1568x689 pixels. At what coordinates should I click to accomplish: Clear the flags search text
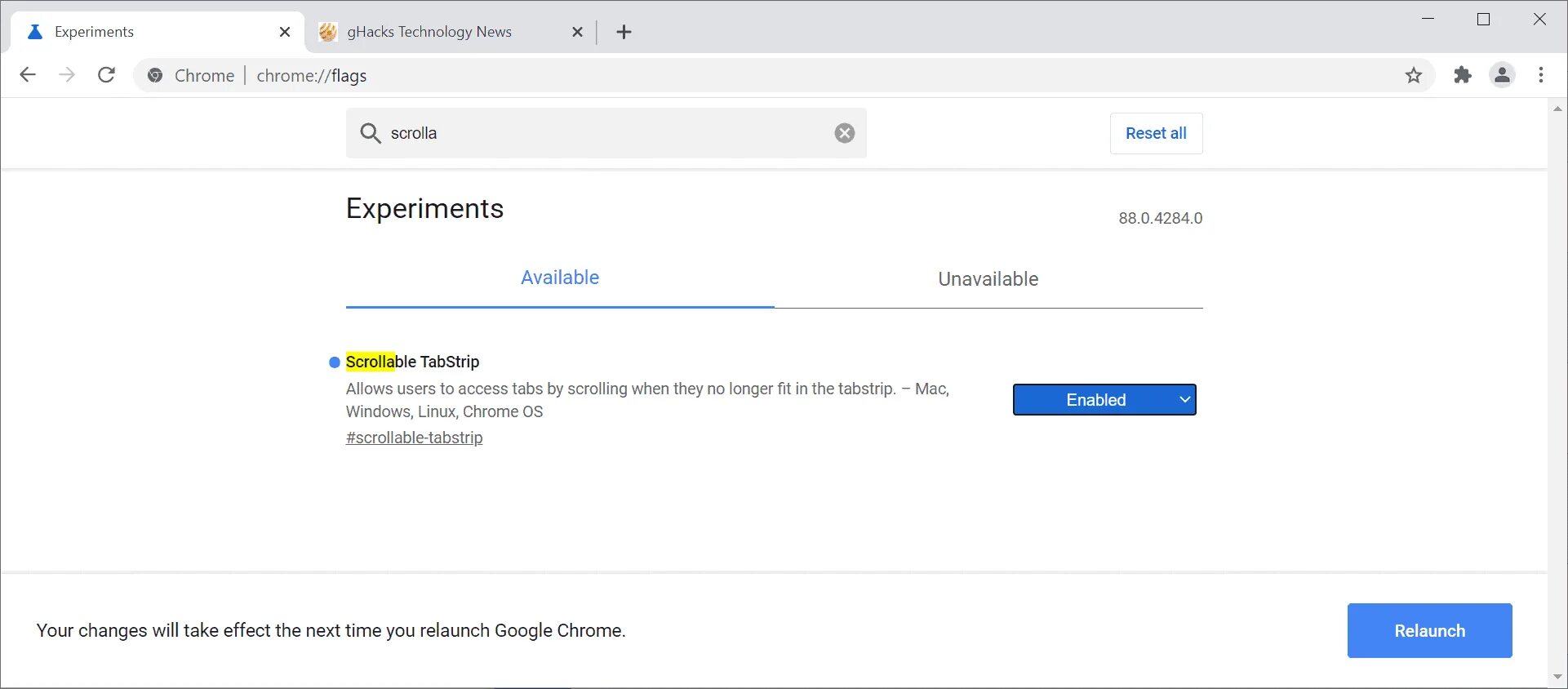[x=845, y=133]
